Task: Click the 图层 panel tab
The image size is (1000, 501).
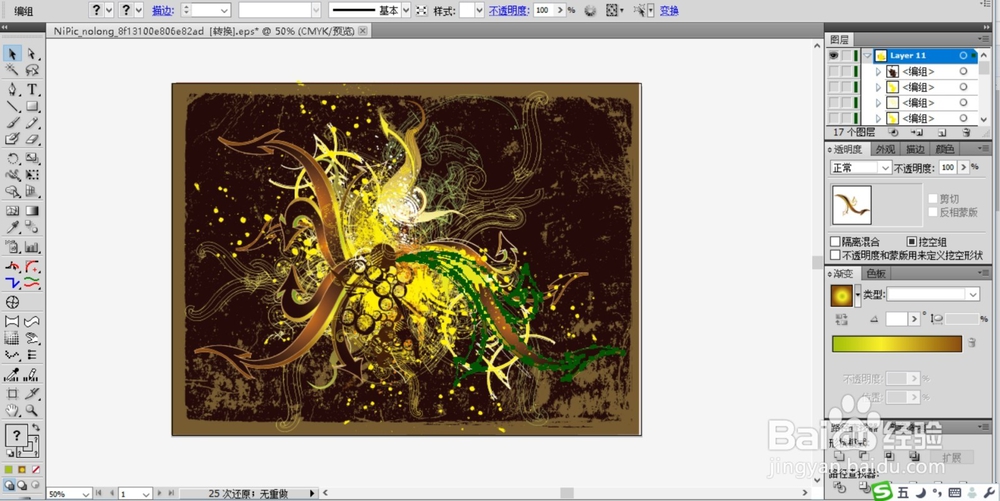Action: (x=839, y=40)
